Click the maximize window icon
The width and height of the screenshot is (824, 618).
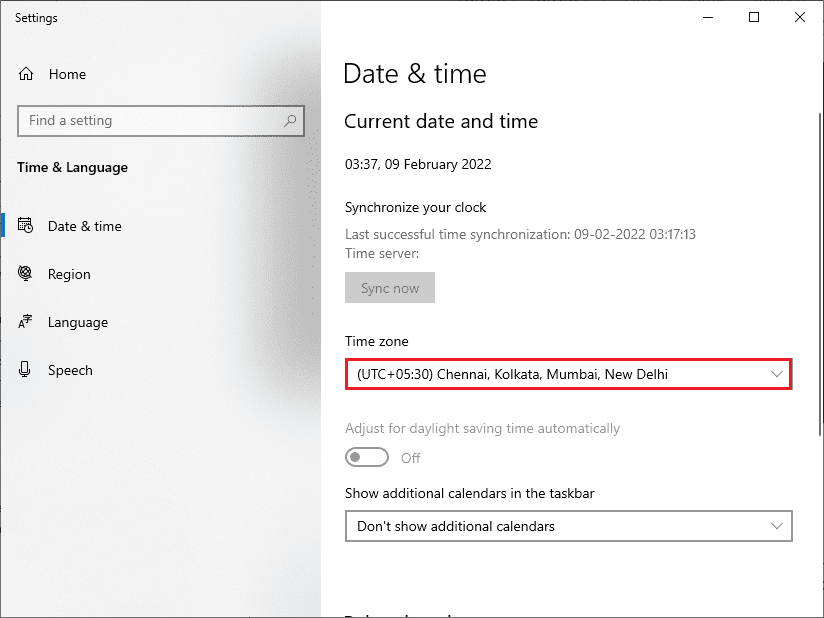click(754, 18)
